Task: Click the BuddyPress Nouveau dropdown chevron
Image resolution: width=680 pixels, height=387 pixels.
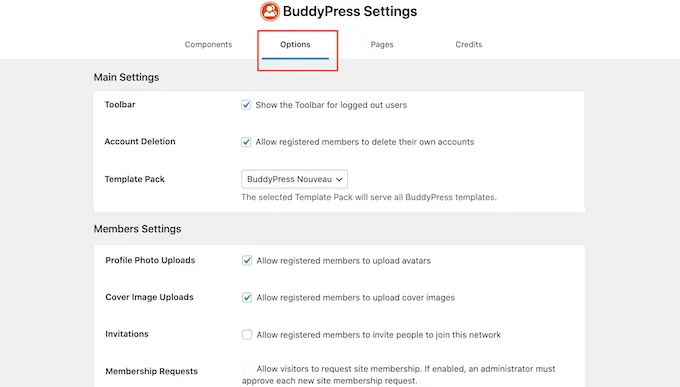Action: click(x=340, y=179)
